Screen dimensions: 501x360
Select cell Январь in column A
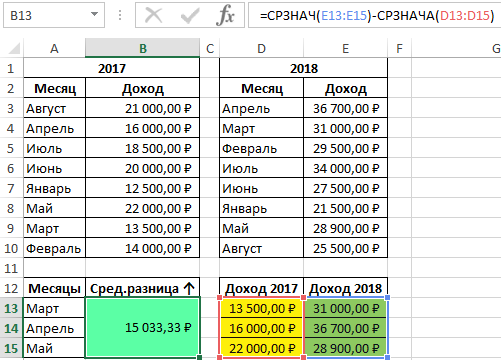55,188
